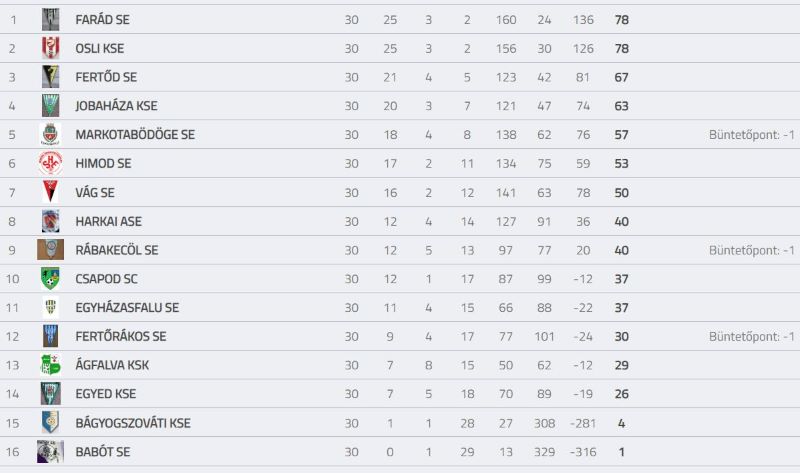Click the Vág SE pennant logo
The image size is (800, 473).
(50, 192)
